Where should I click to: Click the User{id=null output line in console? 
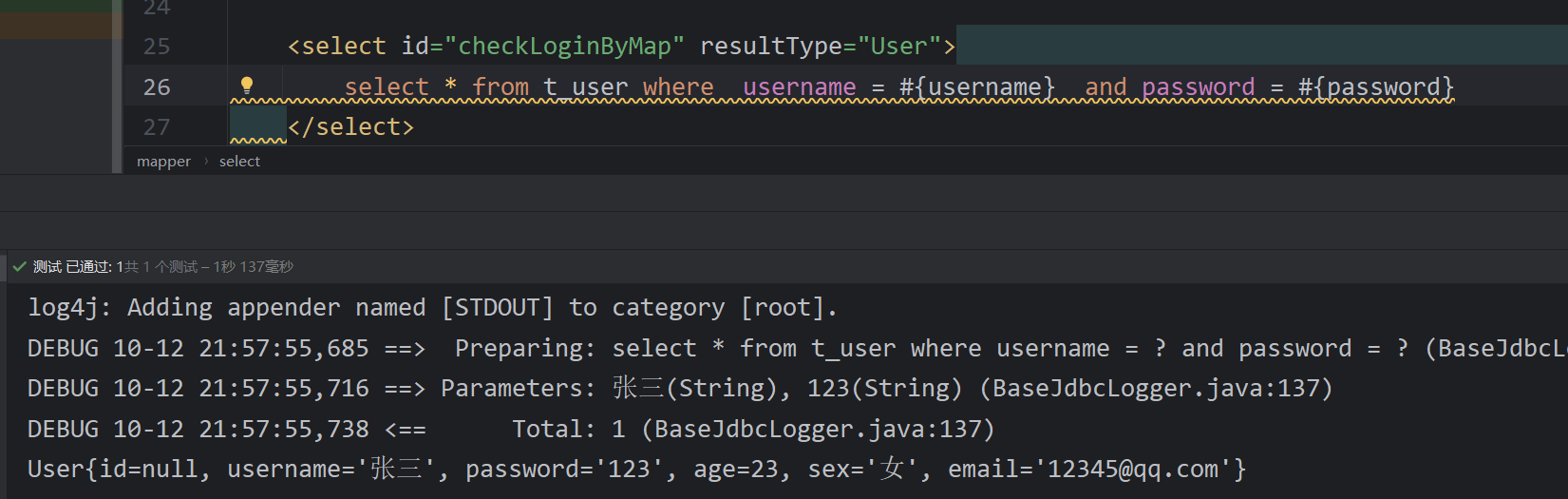(x=636, y=470)
